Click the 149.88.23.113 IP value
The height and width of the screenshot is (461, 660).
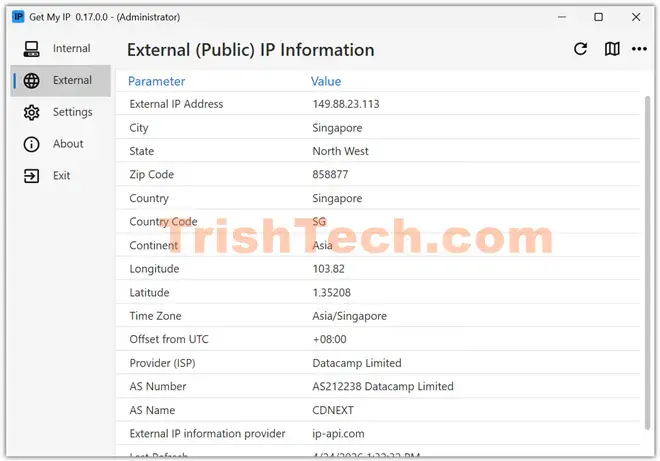pyautogui.click(x=346, y=104)
